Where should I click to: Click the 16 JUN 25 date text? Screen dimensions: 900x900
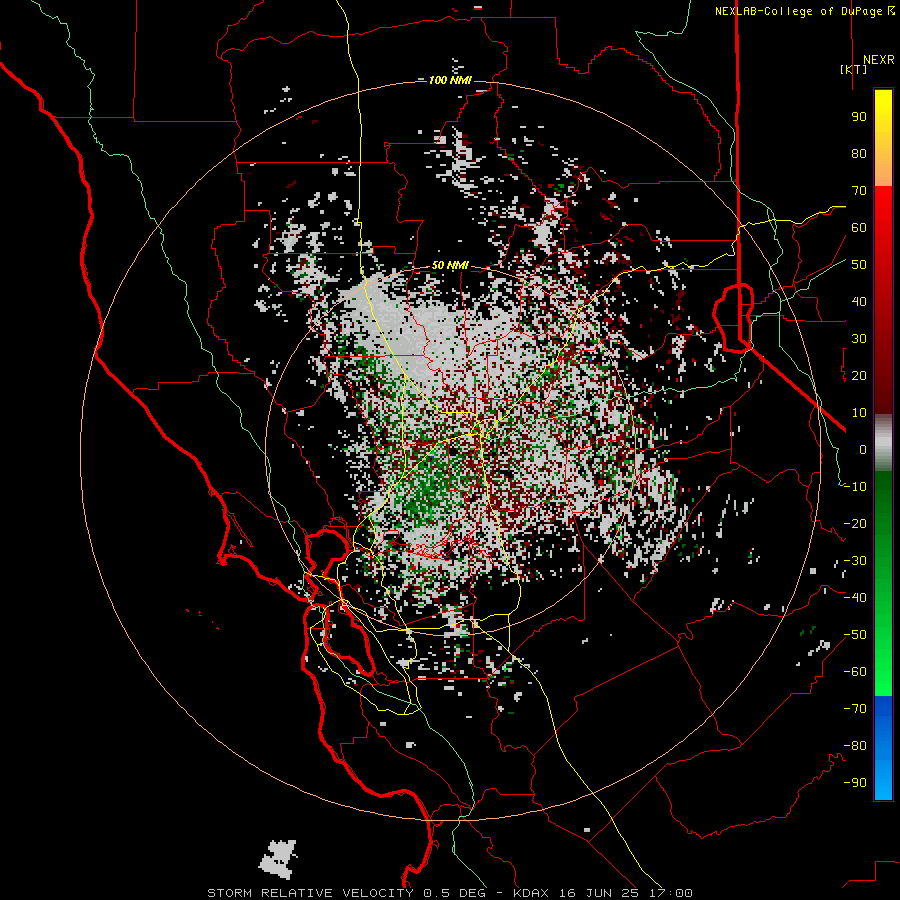pos(599,893)
